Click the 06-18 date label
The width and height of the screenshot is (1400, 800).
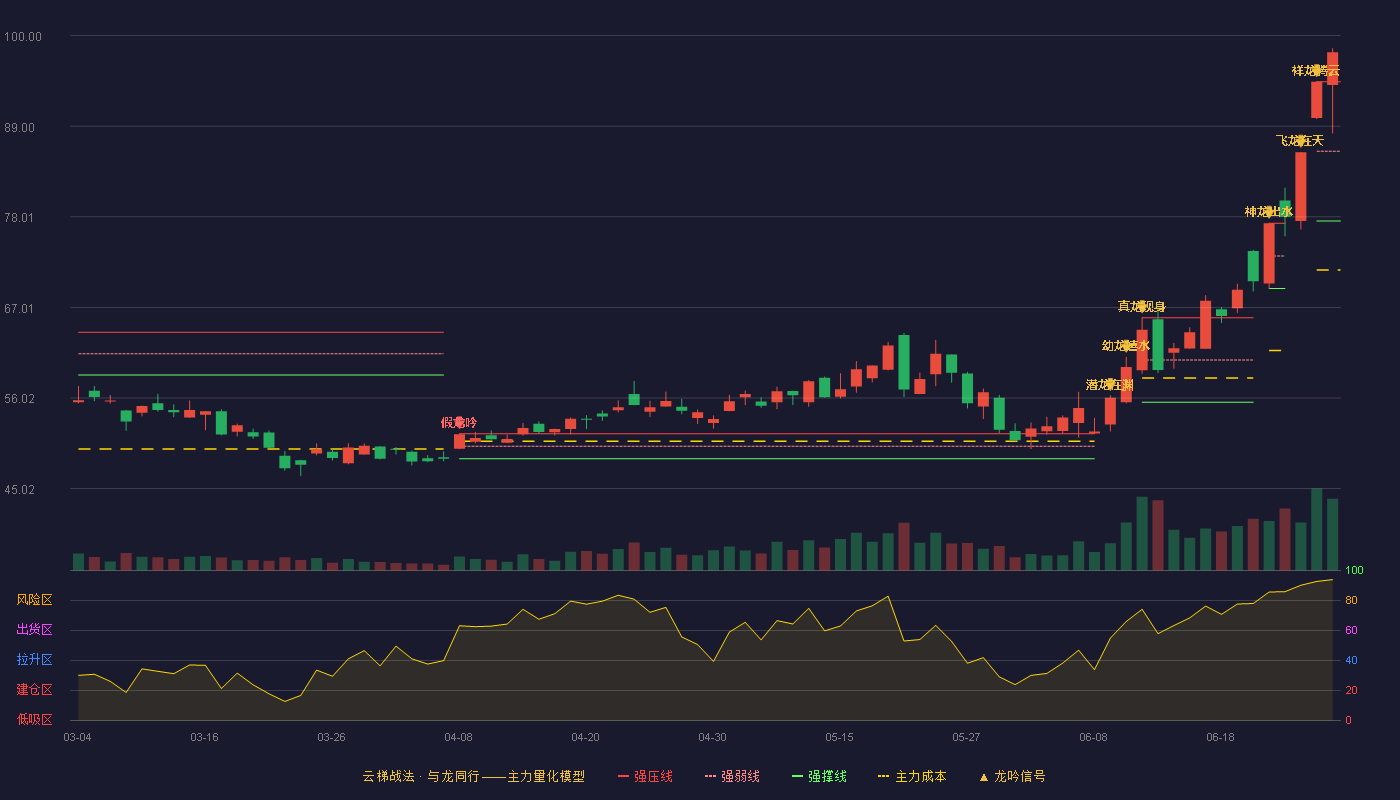click(1220, 737)
